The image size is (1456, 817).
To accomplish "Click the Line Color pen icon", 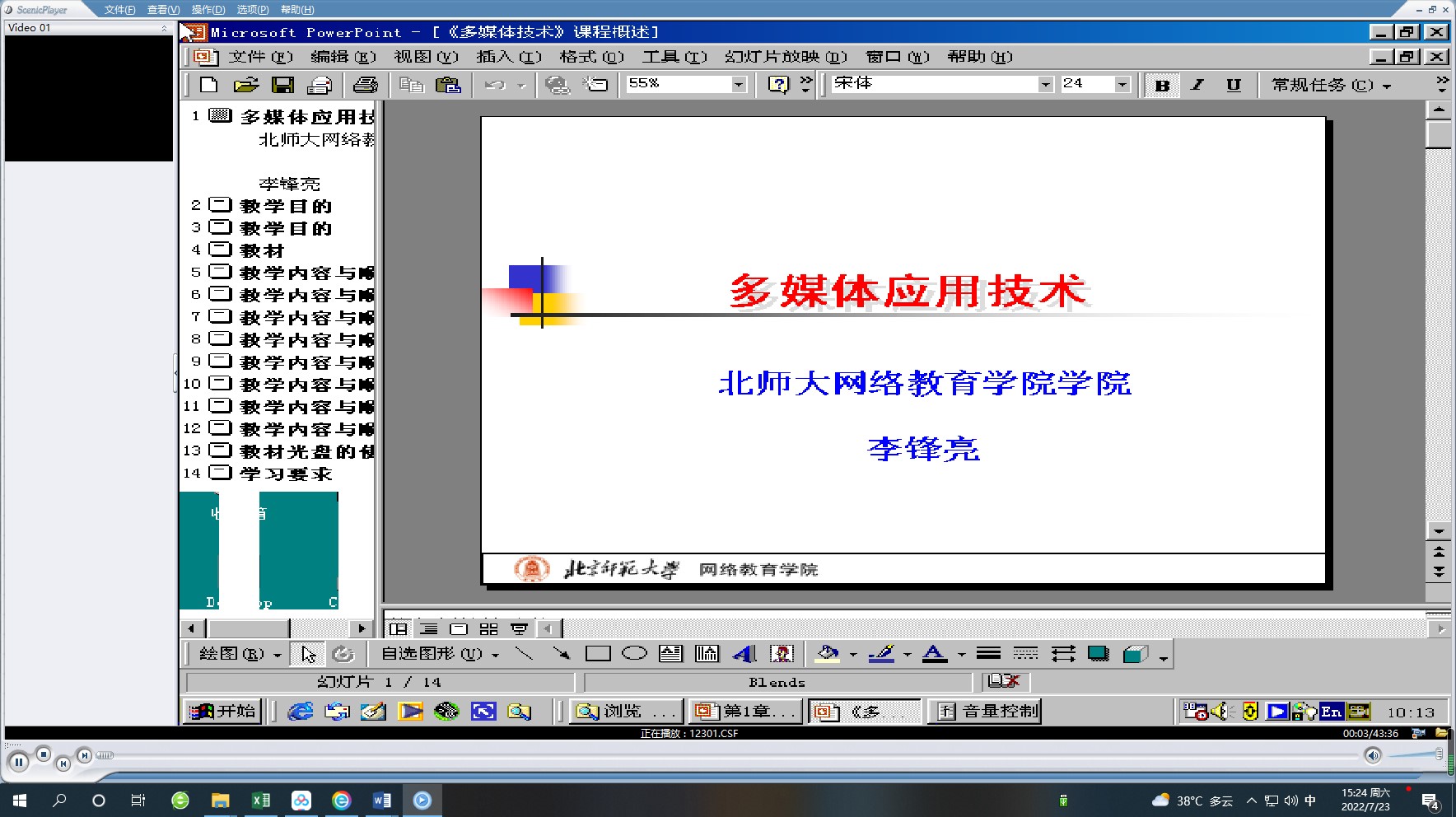I will click(x=881, y=654).
